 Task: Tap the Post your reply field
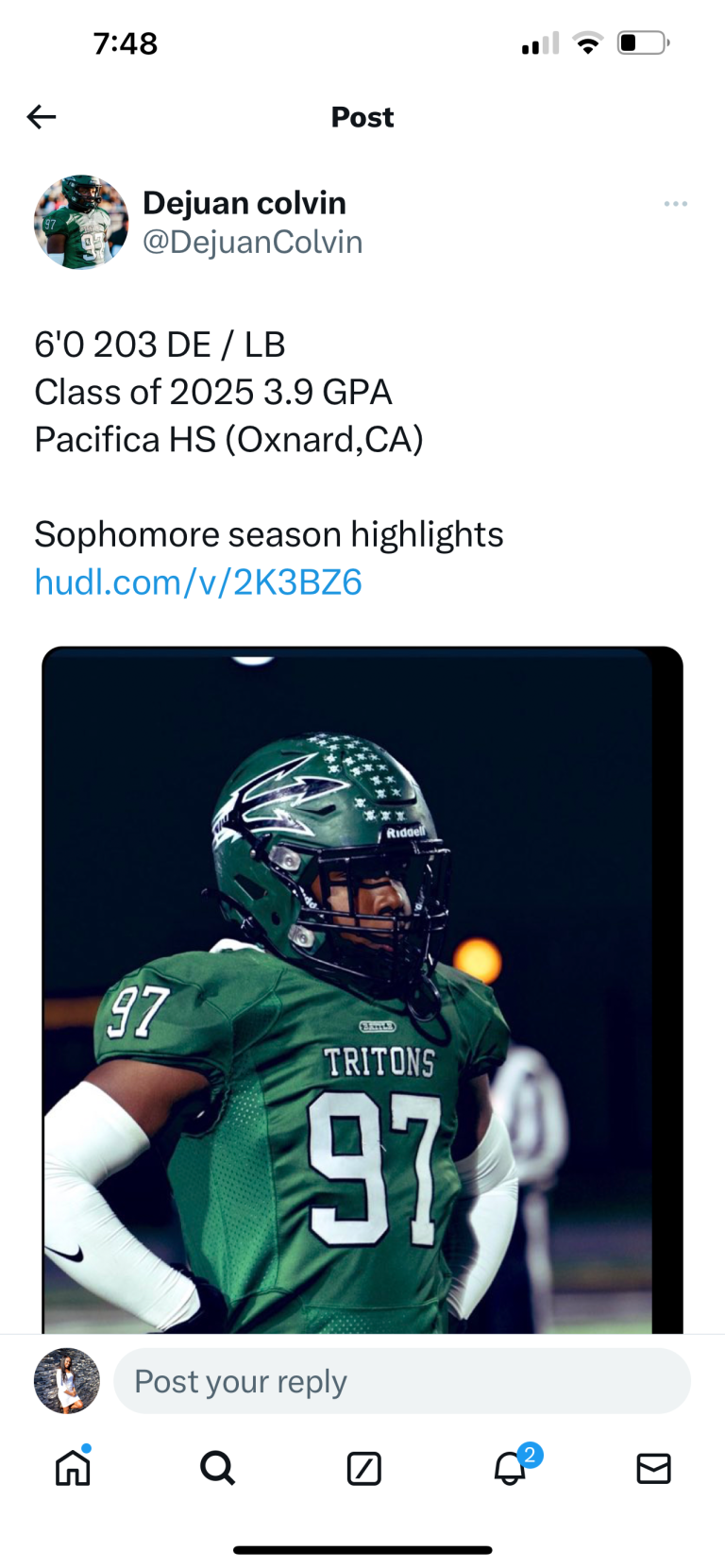402,1381
